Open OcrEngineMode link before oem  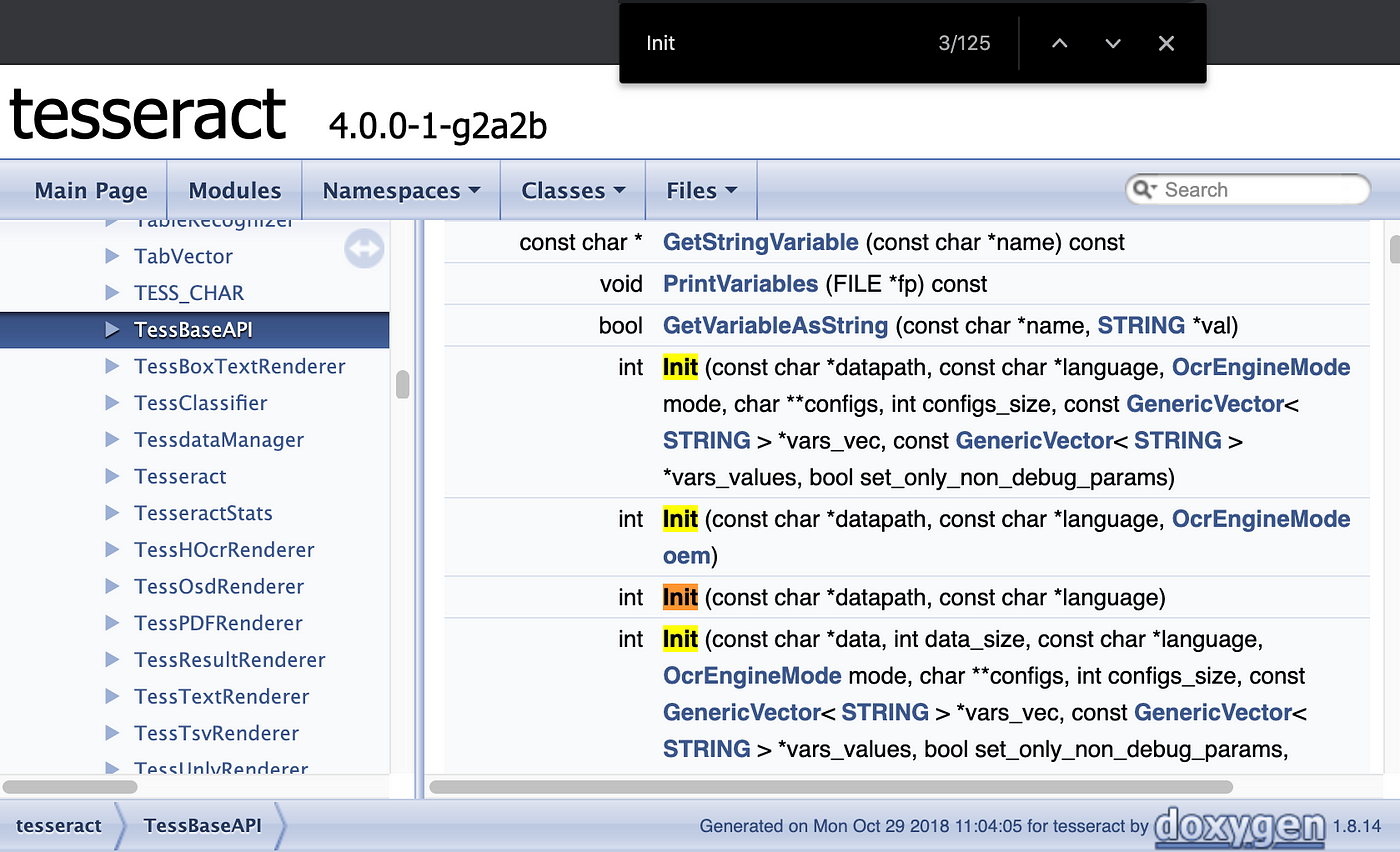[x=1261, y=519]
